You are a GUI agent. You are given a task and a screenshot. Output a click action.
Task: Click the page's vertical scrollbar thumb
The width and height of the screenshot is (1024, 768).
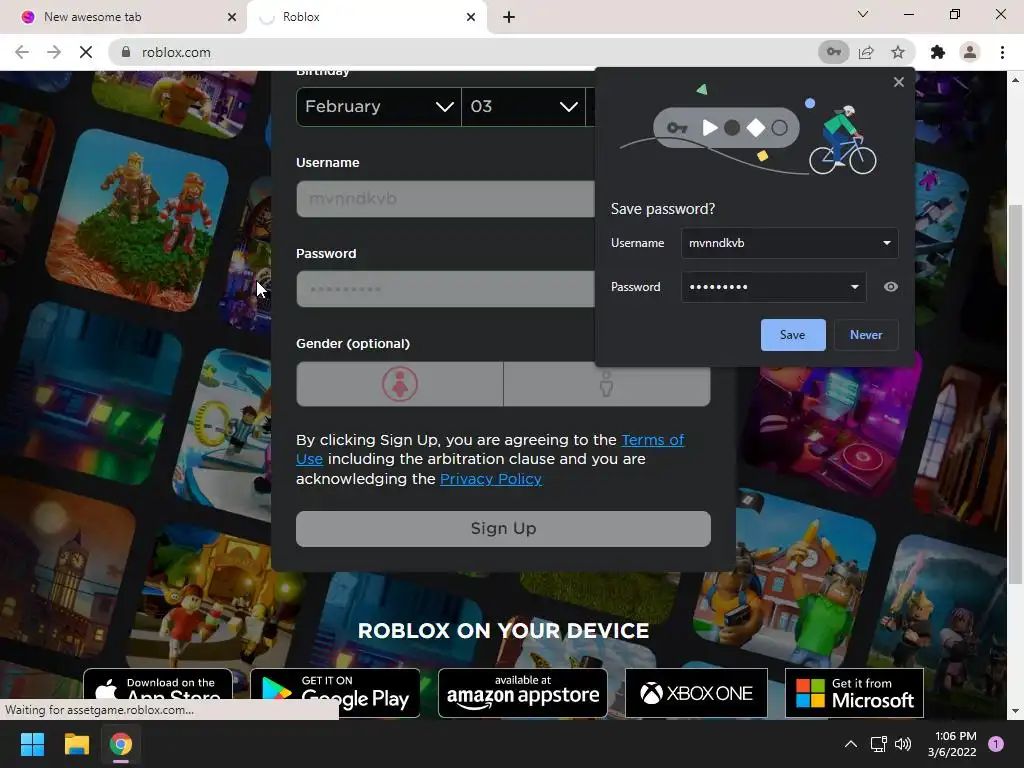point(1015,394)
